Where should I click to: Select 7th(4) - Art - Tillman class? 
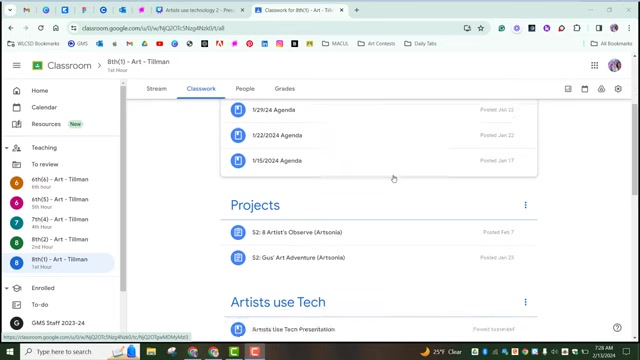[x=60, y=223]
